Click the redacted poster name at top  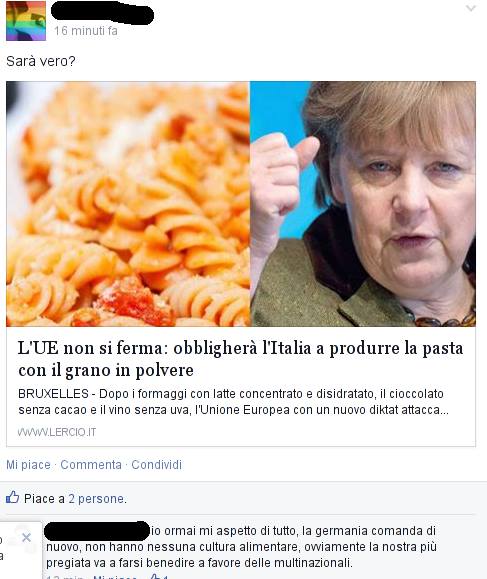pos(102,13)
